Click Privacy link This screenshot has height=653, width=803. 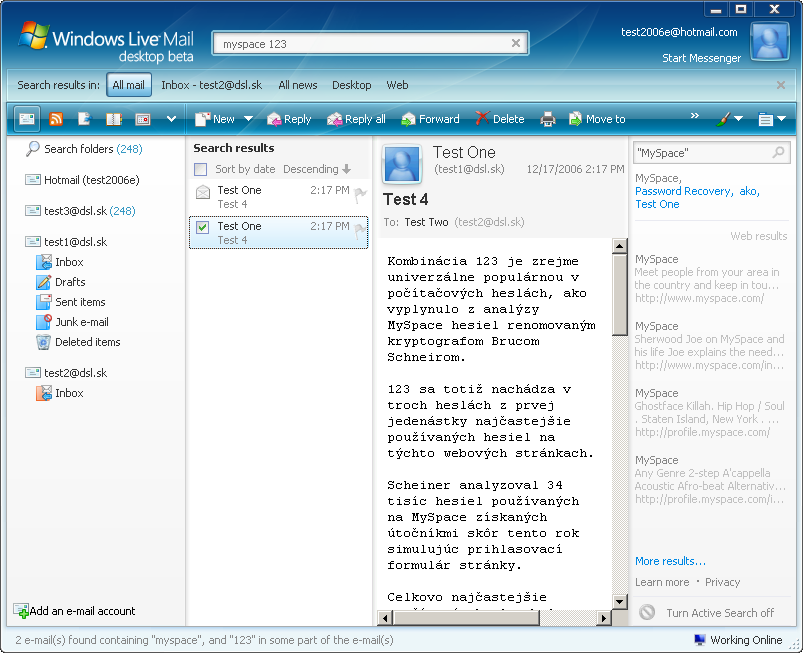coord(722,582)
